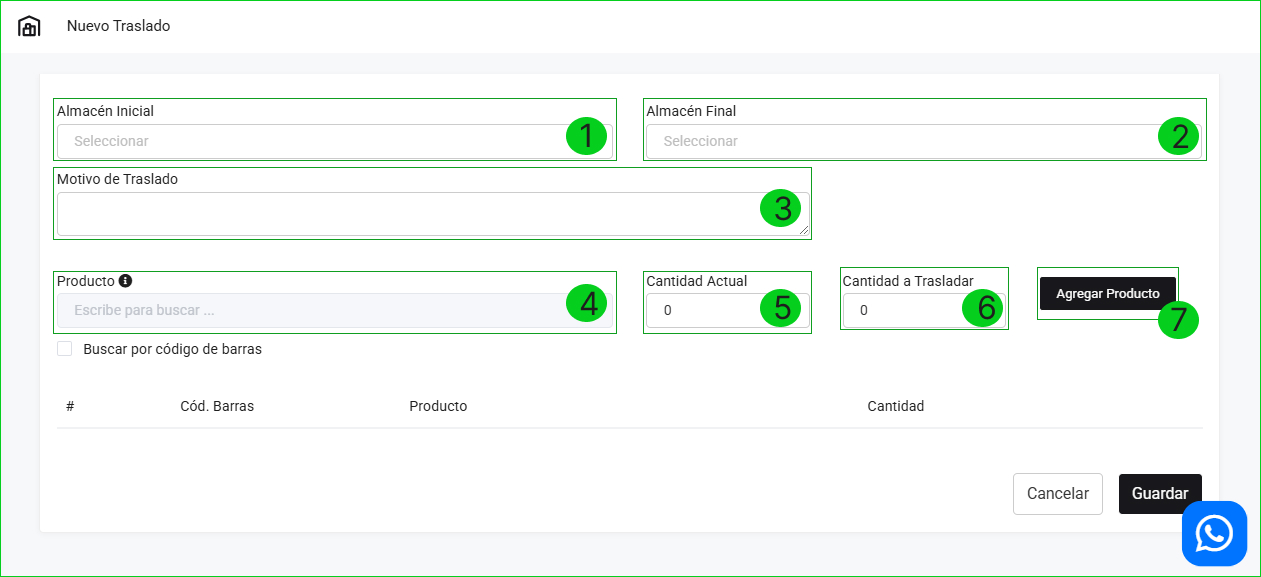Image resolution: width=1261 pixels, height=577 pixels.
Task: Click the Cantidad a Trasladar field
Action: [900, 310]
